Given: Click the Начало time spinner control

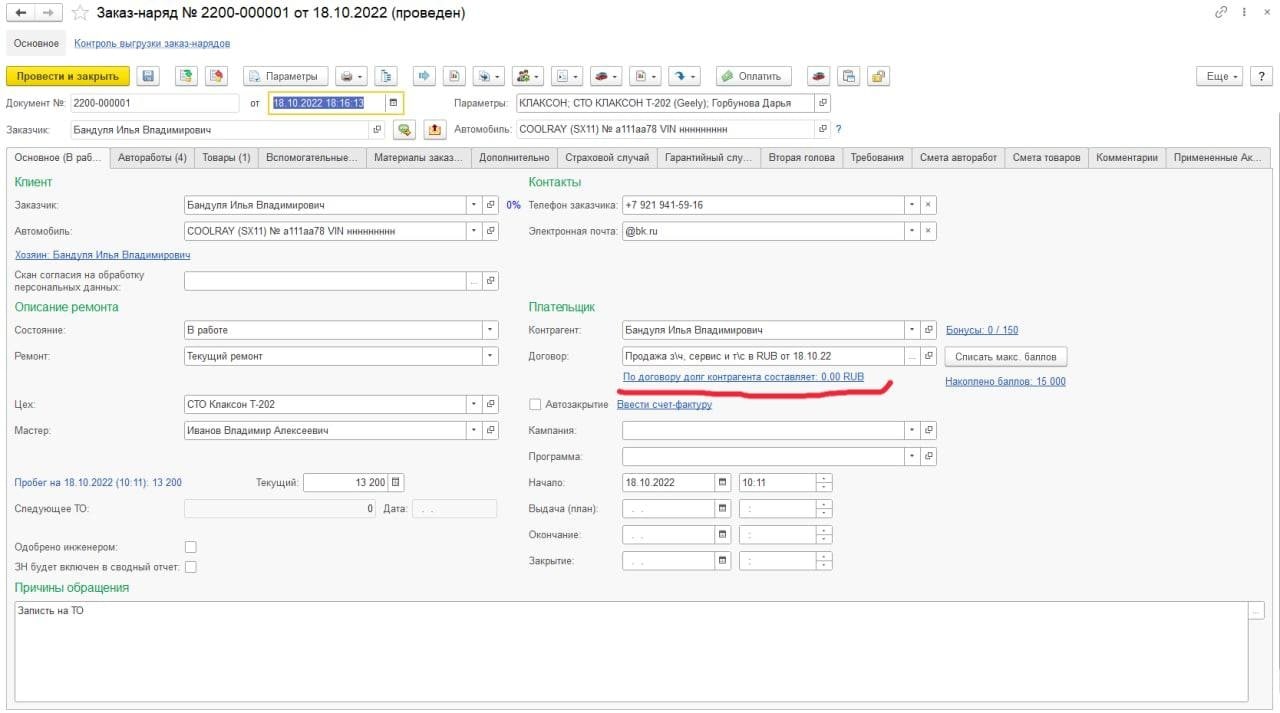Looking at the screenshot, I should click(823, 482).
